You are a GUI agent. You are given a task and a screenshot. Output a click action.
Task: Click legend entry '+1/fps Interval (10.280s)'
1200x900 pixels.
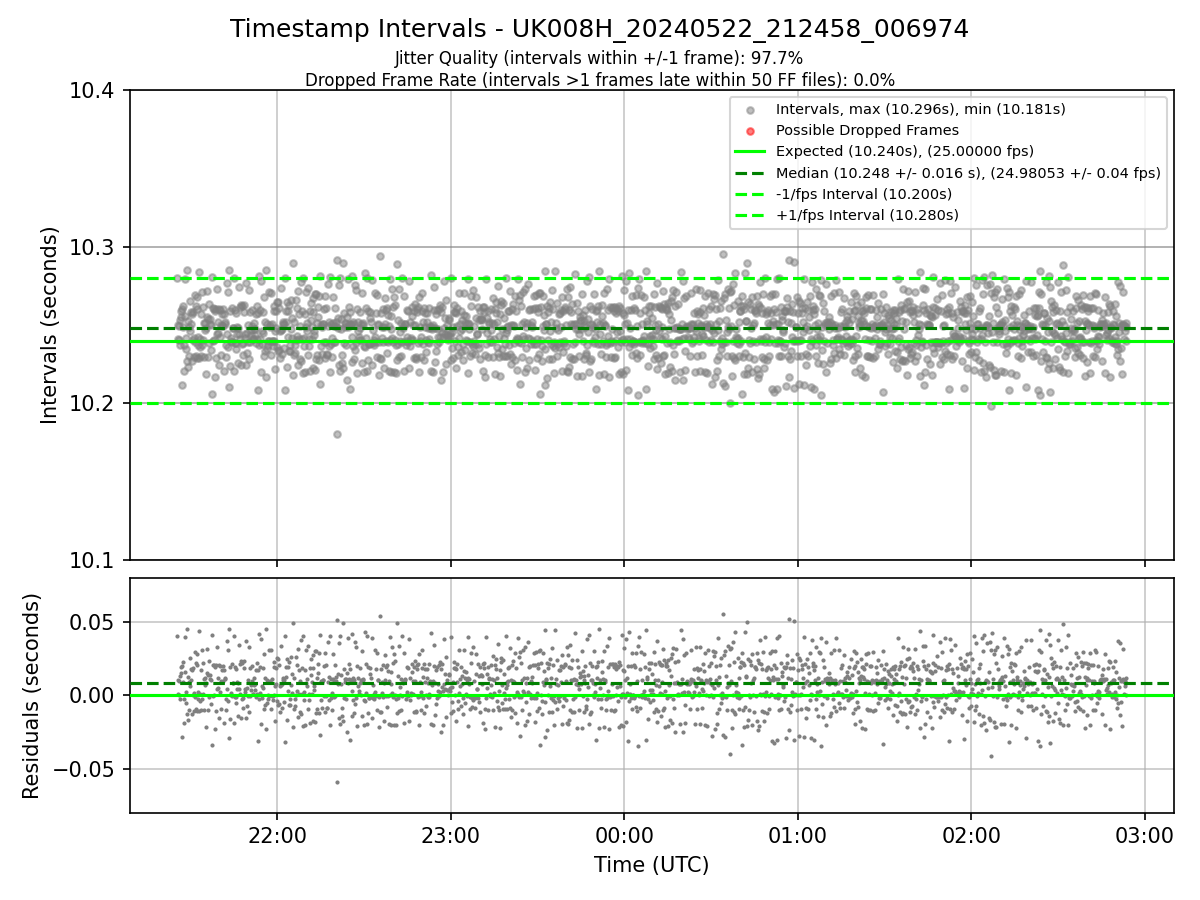[867, 215]
